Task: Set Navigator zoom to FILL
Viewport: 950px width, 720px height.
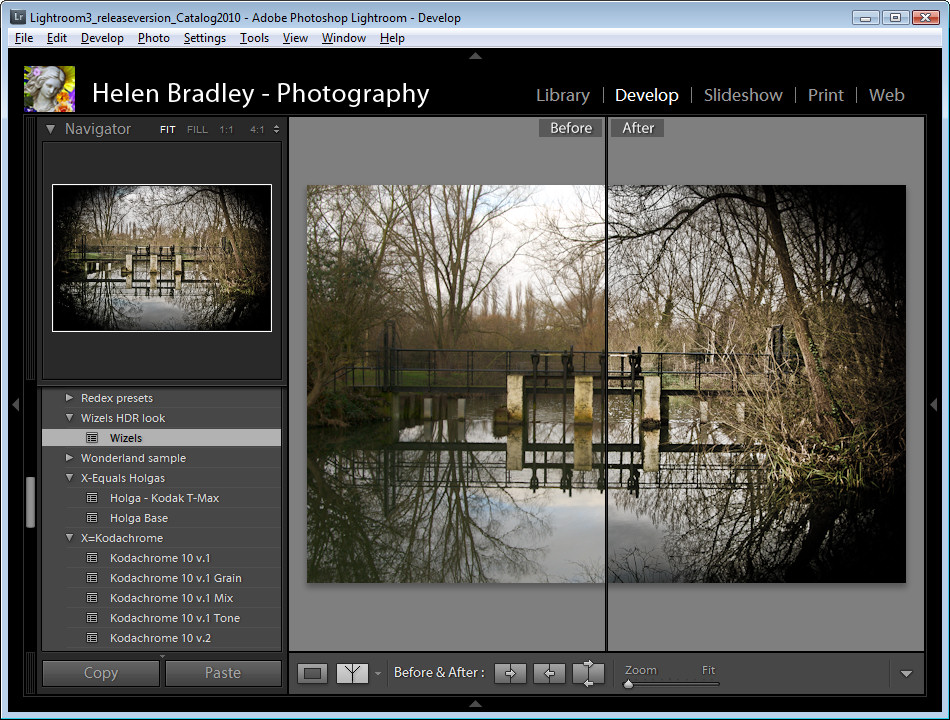Action: 197,129
